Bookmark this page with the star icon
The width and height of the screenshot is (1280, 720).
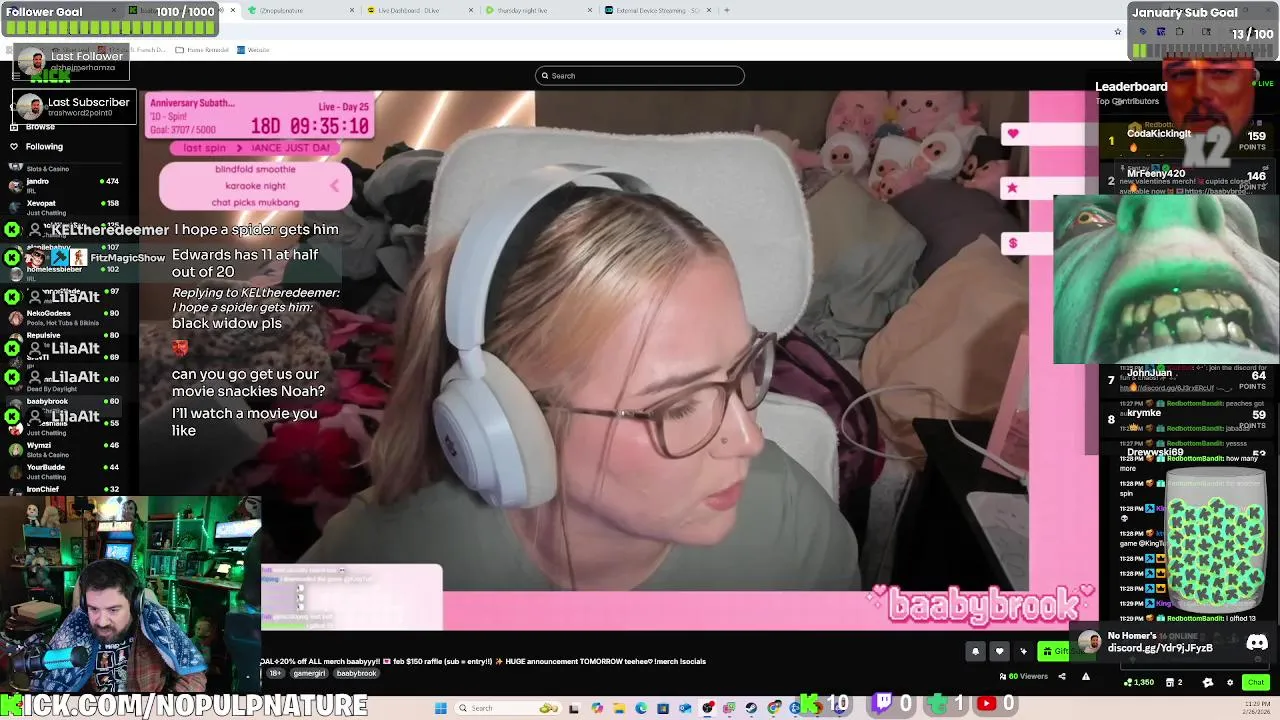coord(1118,31)
